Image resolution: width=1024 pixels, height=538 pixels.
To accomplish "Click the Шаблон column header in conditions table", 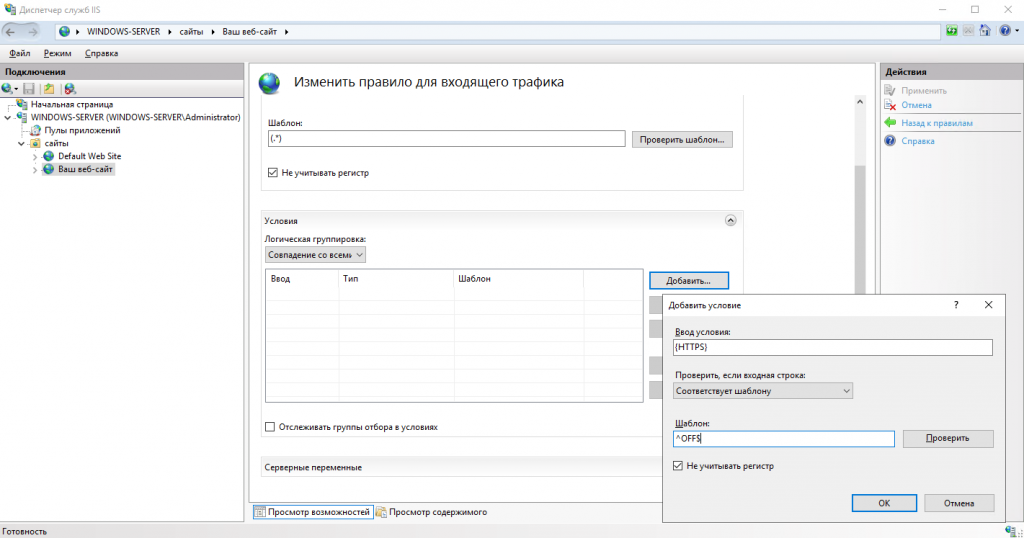I will tap(519, 279).
